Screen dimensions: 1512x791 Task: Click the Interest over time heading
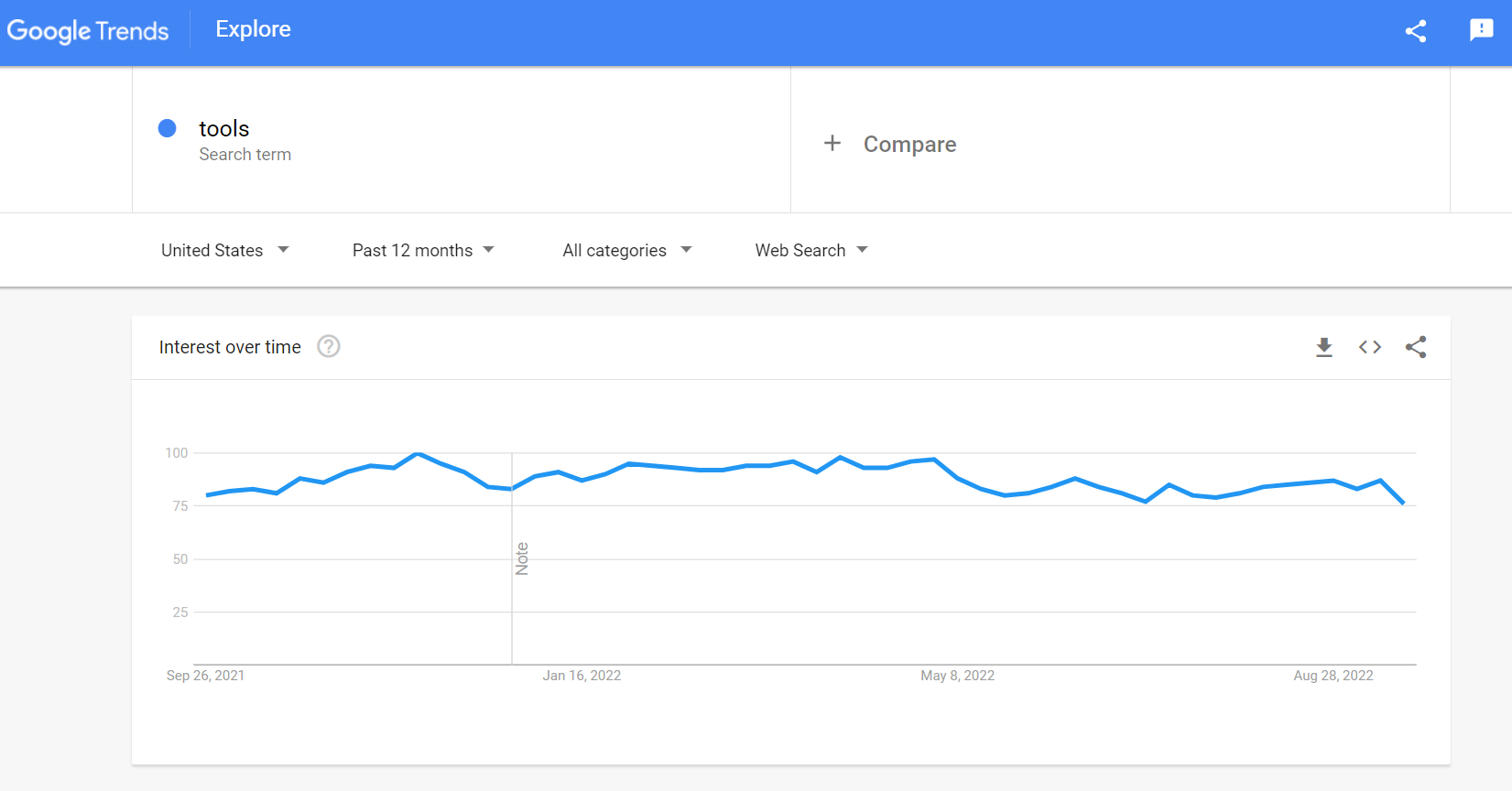pyautogui.click(x=230, y=347)
